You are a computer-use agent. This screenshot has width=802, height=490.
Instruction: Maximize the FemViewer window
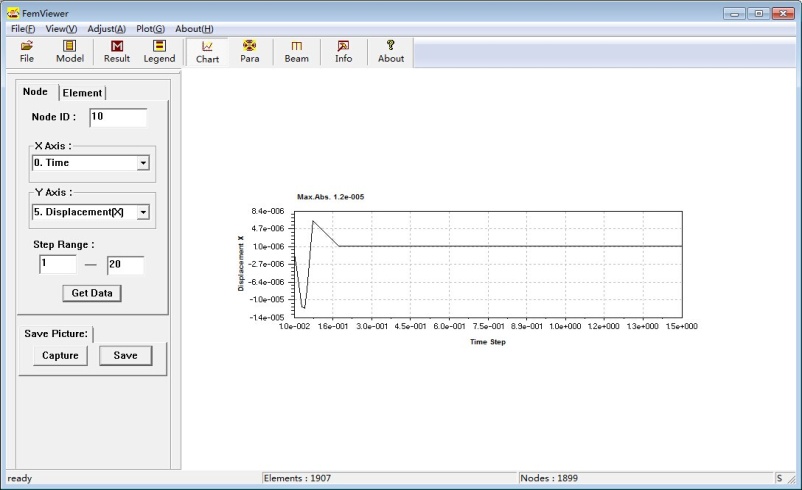tap(759, 13)
